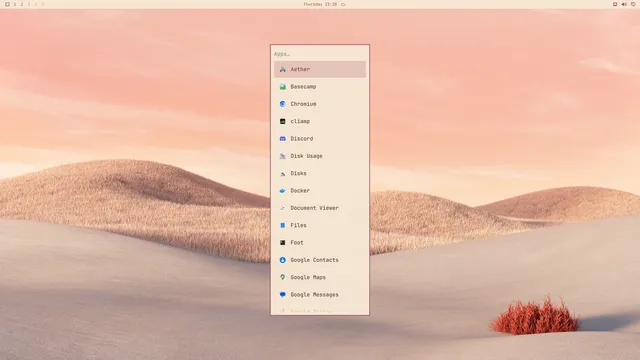Switch to workspace 1
This screenshot has width=640, height=360.
[x=15, y=4]
